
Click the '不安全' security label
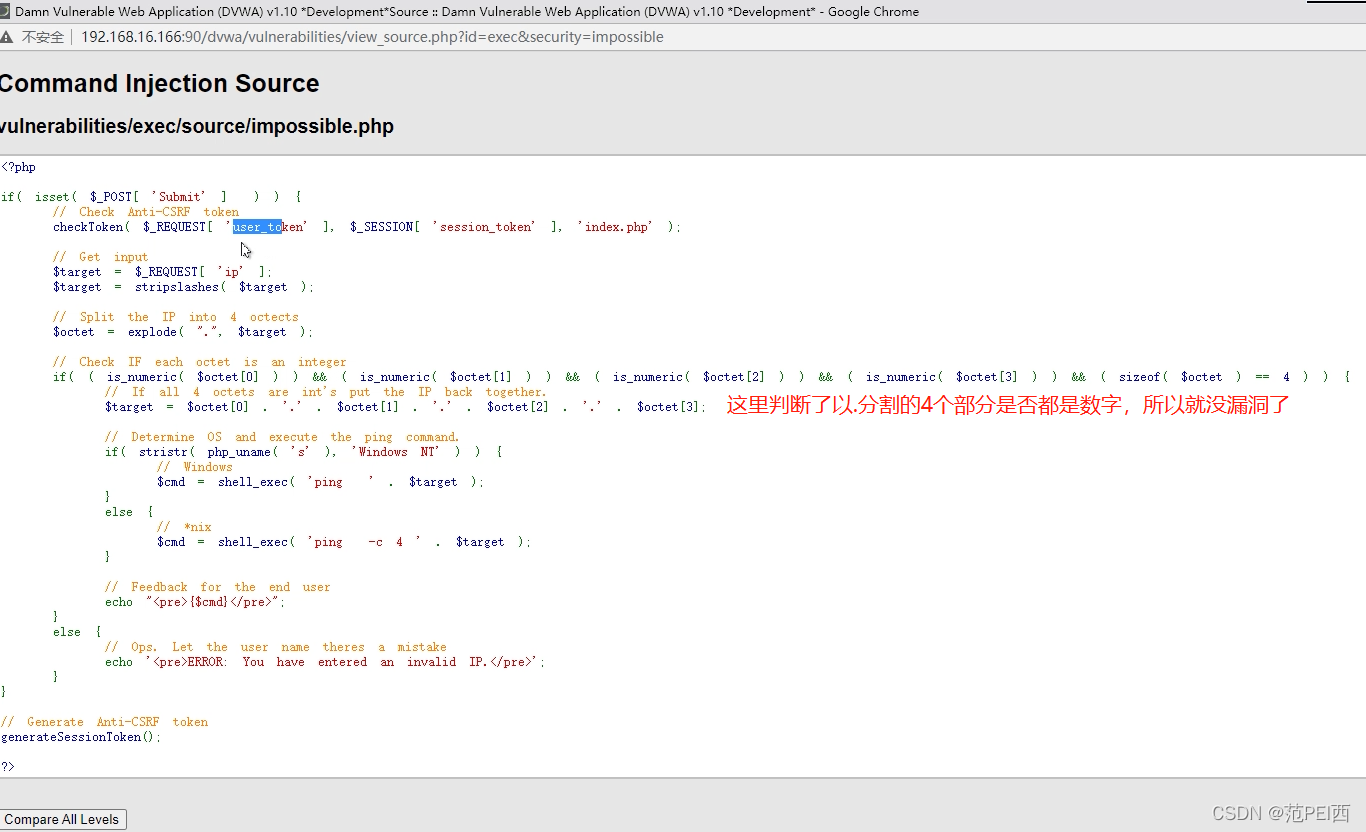(x=43, y=37)
